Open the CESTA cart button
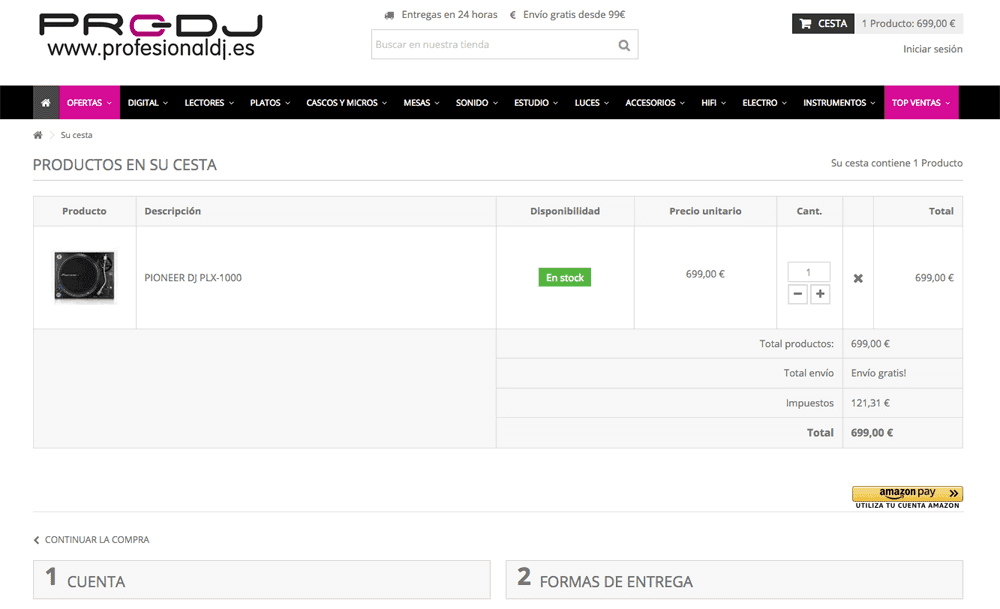The width and height of the screenshot is (1000, 609). [x=823, y=24]
